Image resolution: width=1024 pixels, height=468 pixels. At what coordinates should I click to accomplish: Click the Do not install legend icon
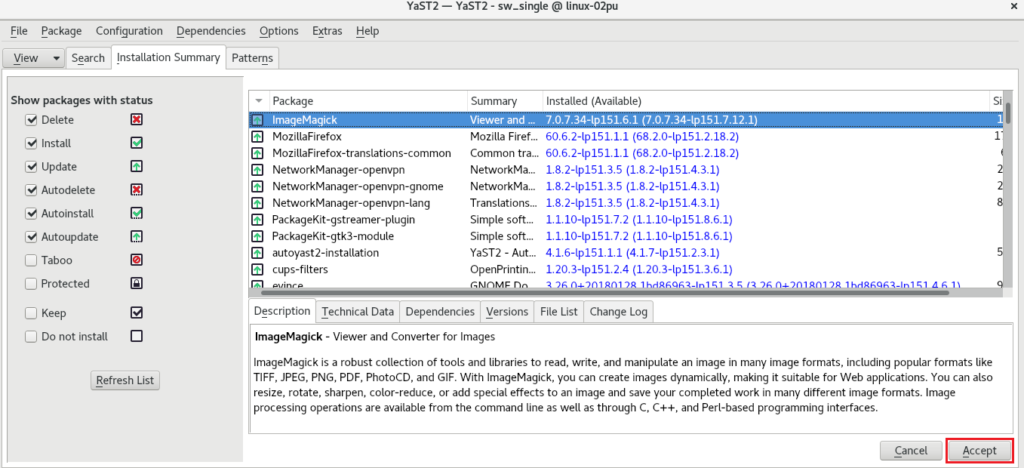click(136, 336)
